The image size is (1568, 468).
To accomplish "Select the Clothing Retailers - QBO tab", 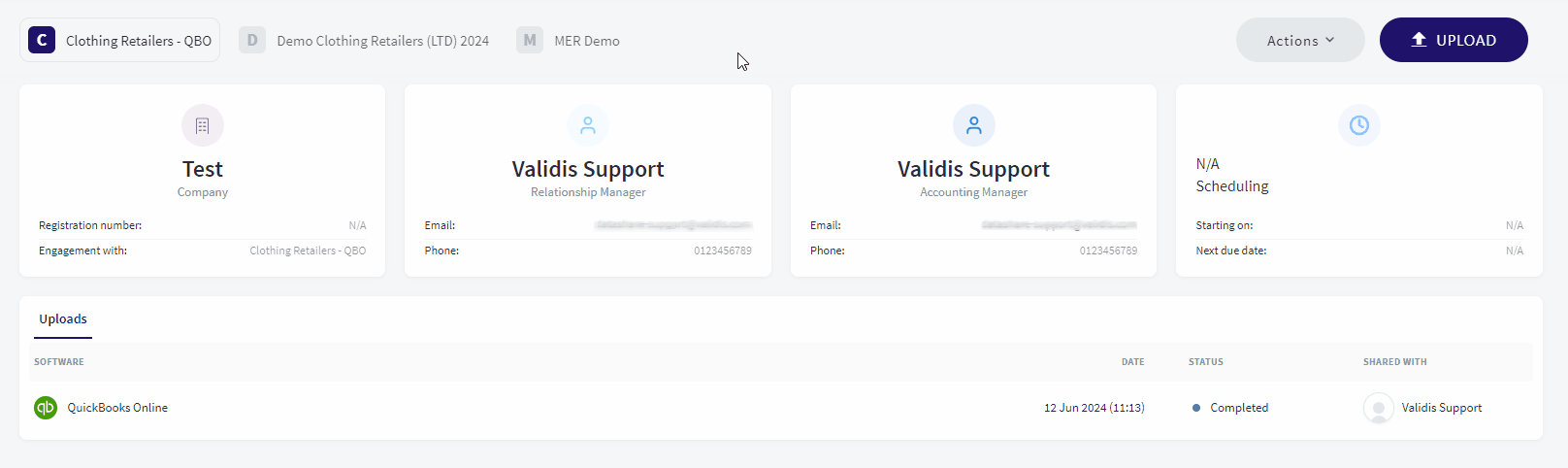I will click(x=119, y=40).
